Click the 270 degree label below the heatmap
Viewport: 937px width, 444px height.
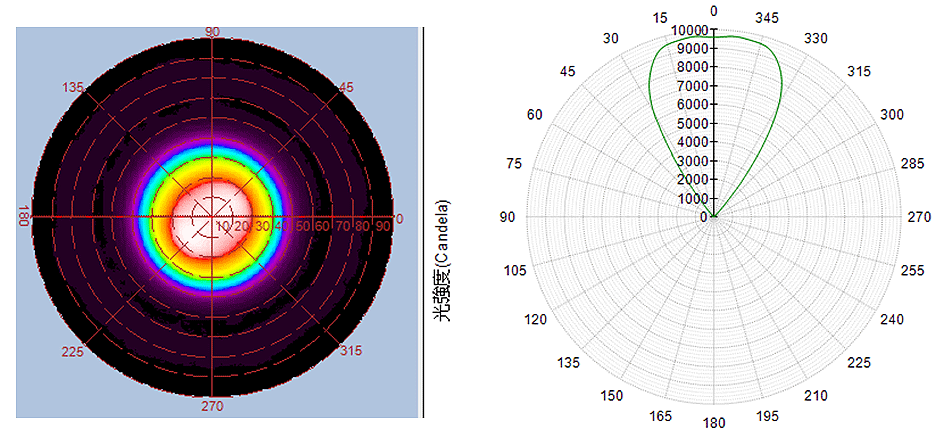213,406
